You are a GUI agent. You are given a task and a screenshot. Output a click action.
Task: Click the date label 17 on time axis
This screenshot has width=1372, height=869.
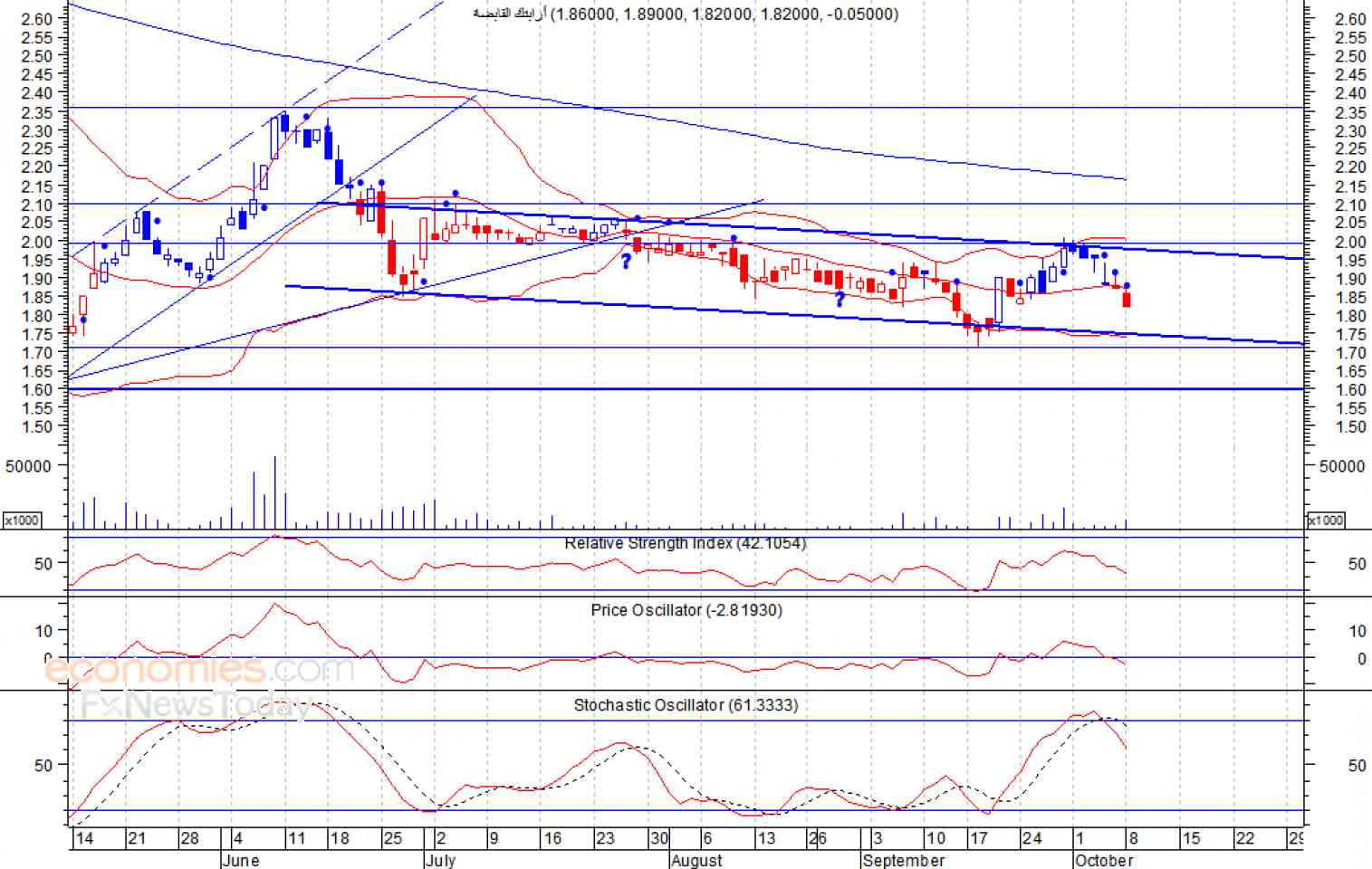coord(979,838)
